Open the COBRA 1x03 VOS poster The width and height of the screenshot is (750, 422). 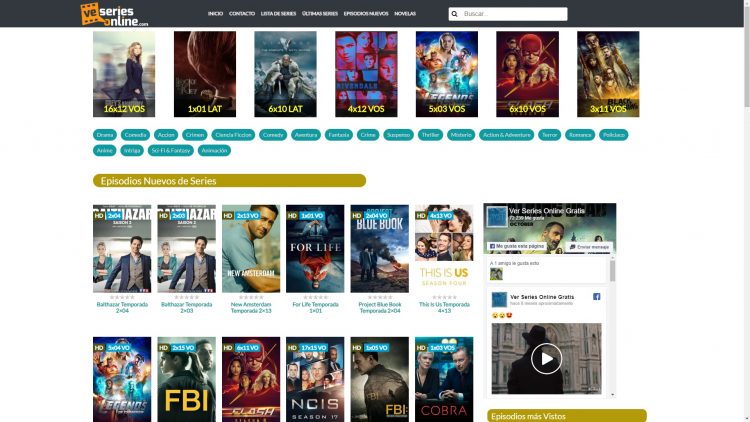point(444,379)
